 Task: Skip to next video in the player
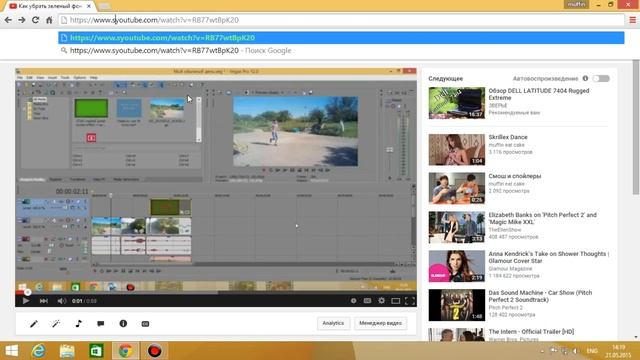[44, 301]
